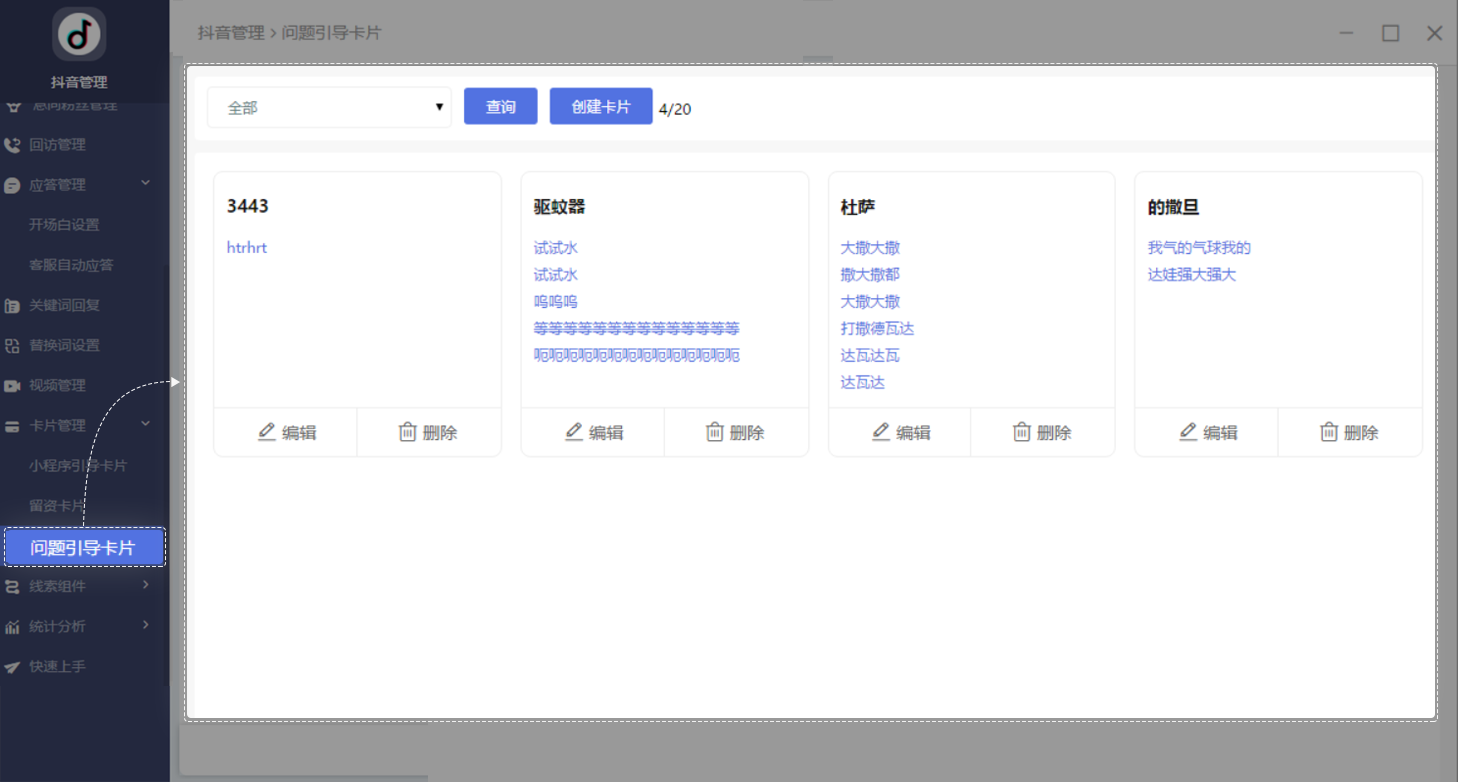Image resolution: width=1458 pixels, height=782 pixels.
Task: Click the pencil edit icon on card 3443
Action: pyautogui.click(x=267, y=432)
